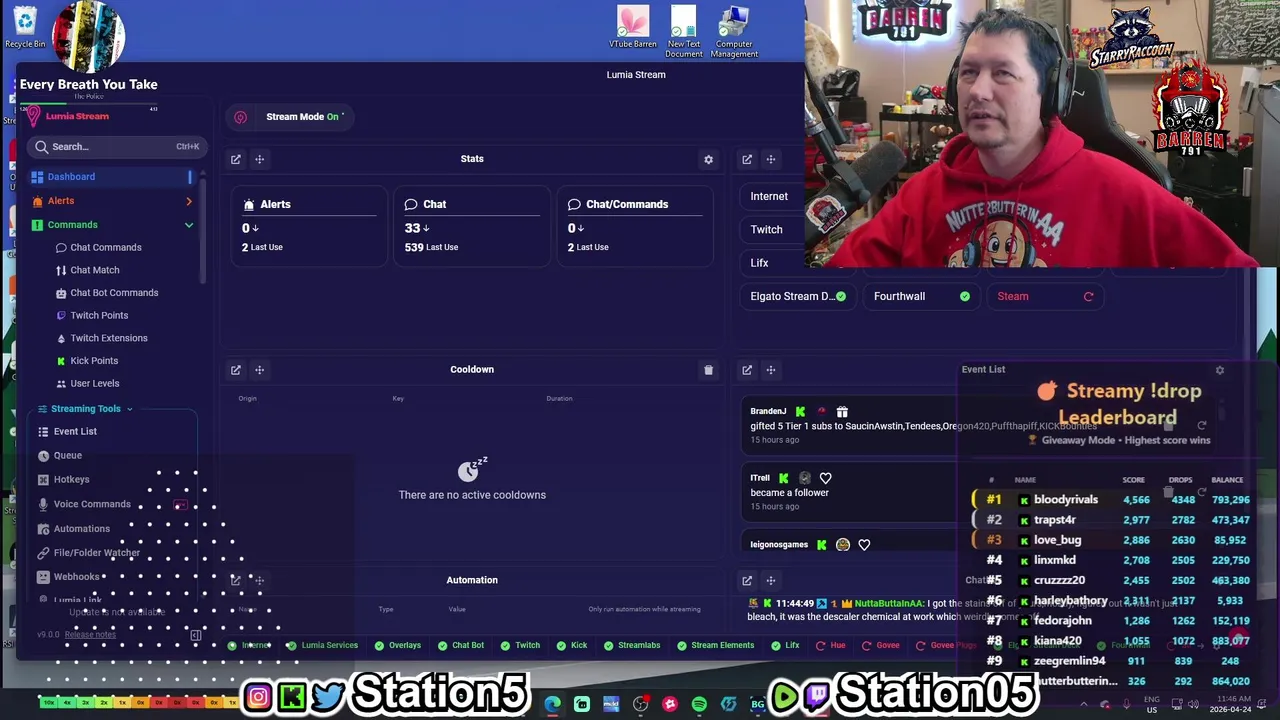Click the Govee status in bottom bar
This screenshot has height=720, width=1280.
pyautogui.click(x=881, y=646)
